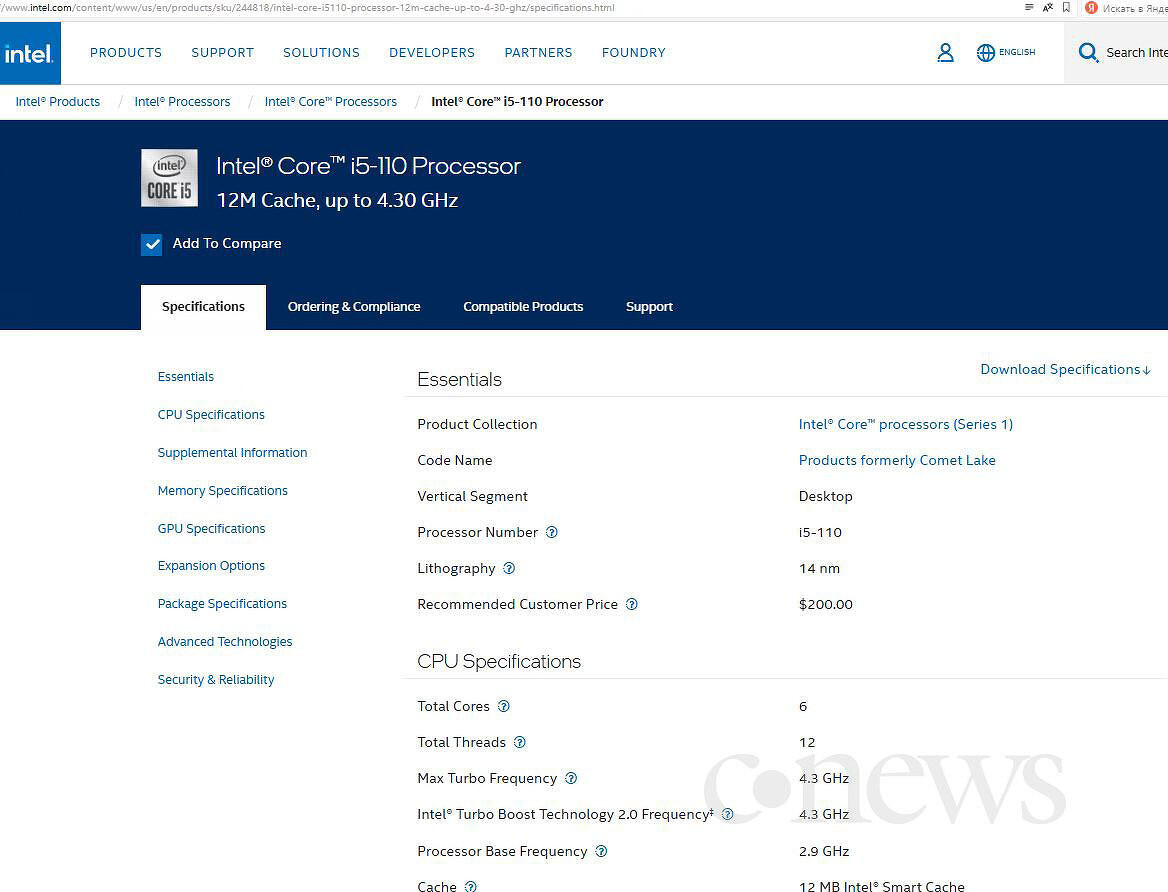
Task: Click the Yandex search icon
Action: pos(1091,7)
